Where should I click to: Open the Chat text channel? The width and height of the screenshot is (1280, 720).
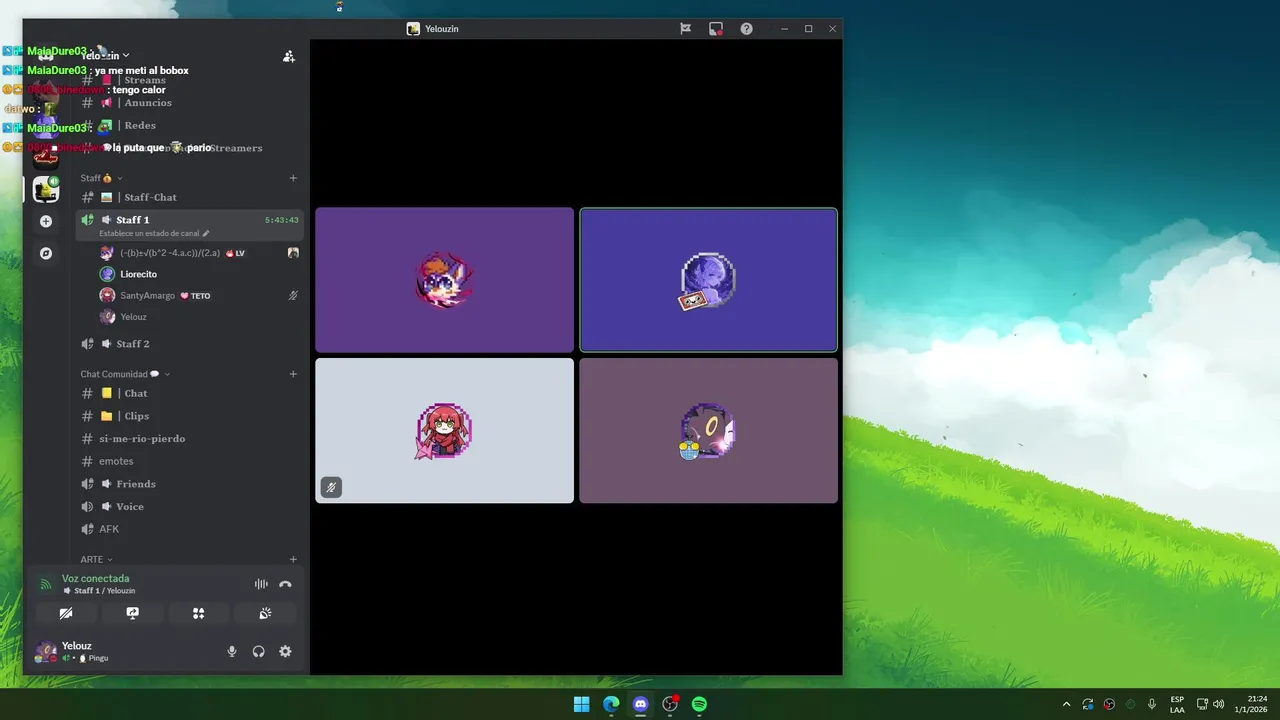point(189,393)
